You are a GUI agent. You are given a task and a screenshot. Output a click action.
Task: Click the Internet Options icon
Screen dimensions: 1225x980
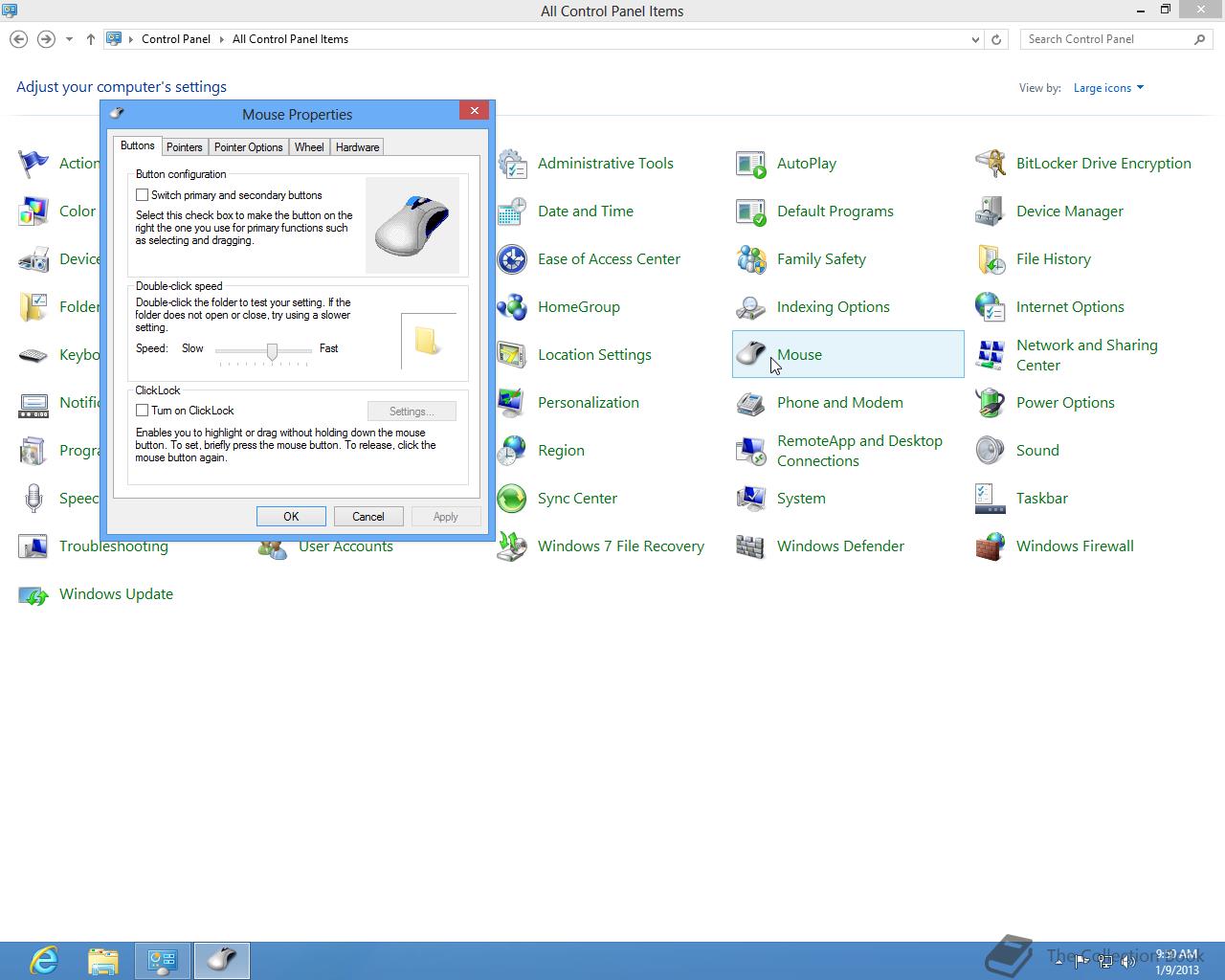[x=991, y=307]
